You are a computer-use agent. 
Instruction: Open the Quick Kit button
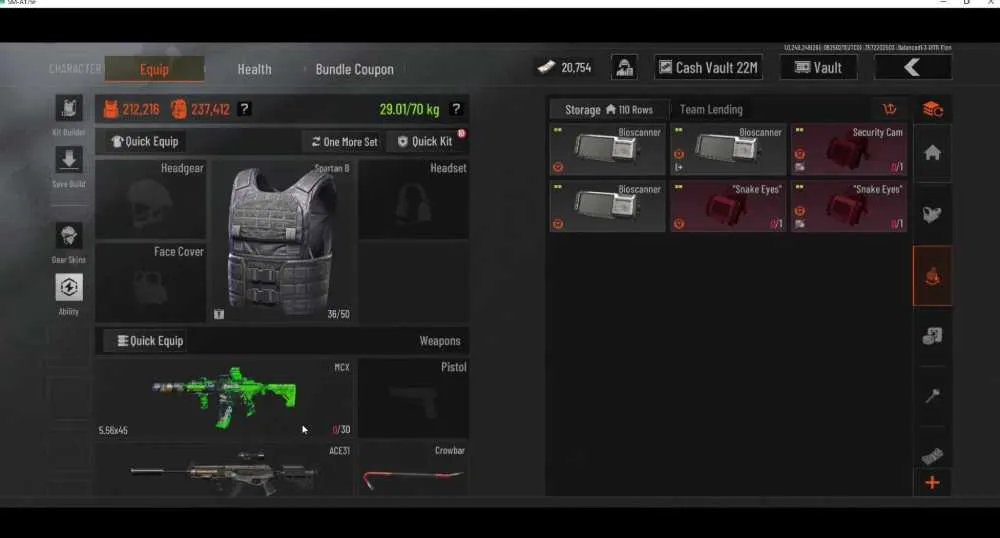[x=425, y=142]
